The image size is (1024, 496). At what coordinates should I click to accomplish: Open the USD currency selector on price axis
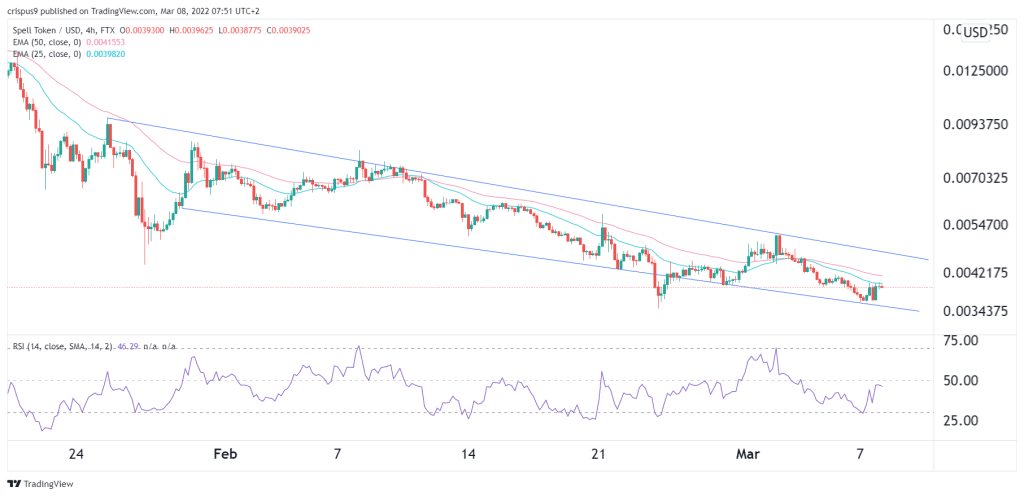tap(975, 31)
